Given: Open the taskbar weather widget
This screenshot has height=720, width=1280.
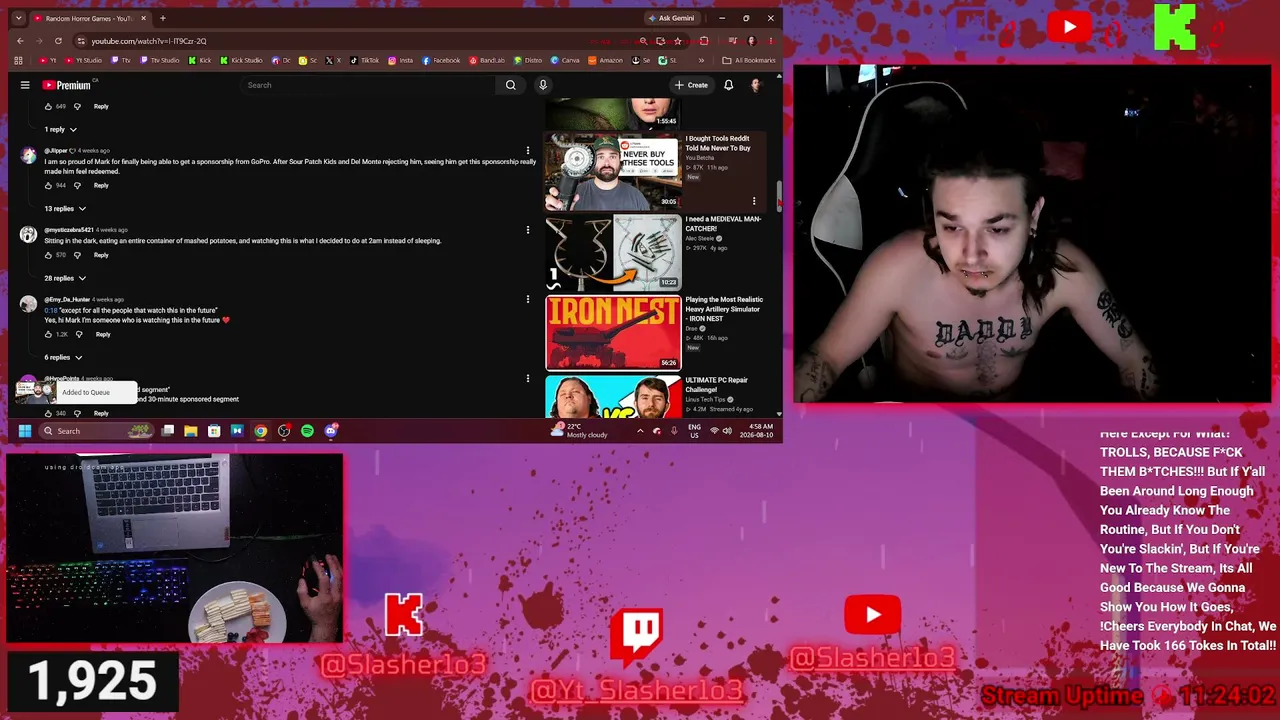Looking at the screenshot, I should coord(580,431).
